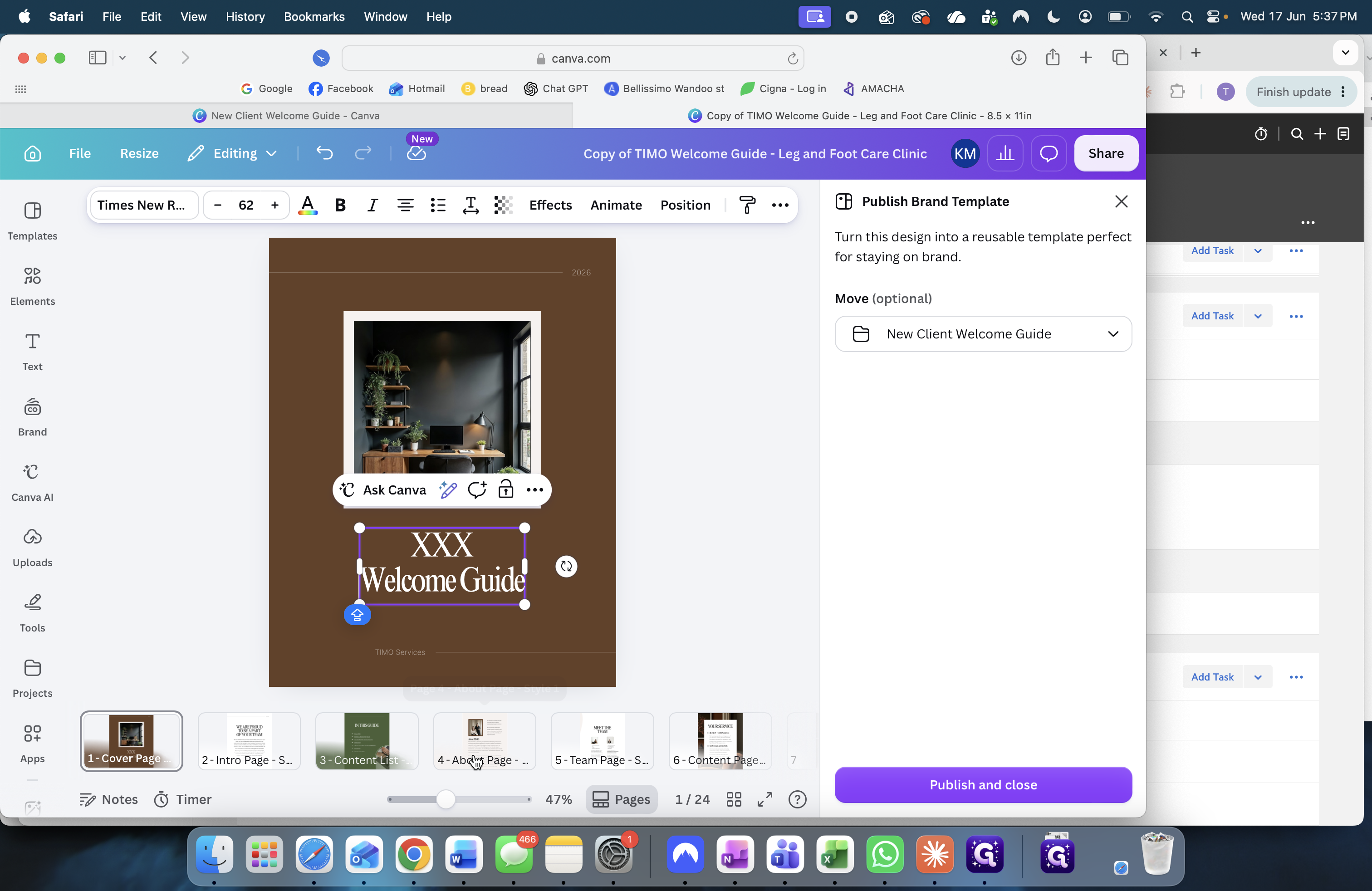1372x891 pixels.
Task: Click the redo arrow in Canva
Action: click(x=363, y=153)
